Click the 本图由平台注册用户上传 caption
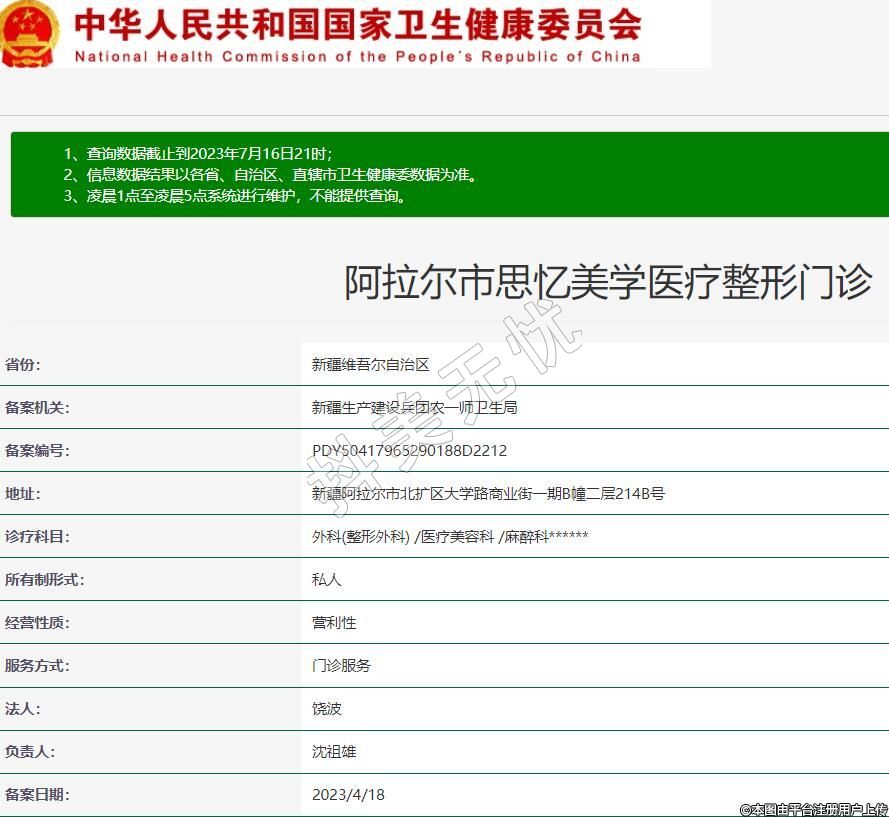Image resolution: width=889 pixels, height=817 pixels. pos(813,809)
